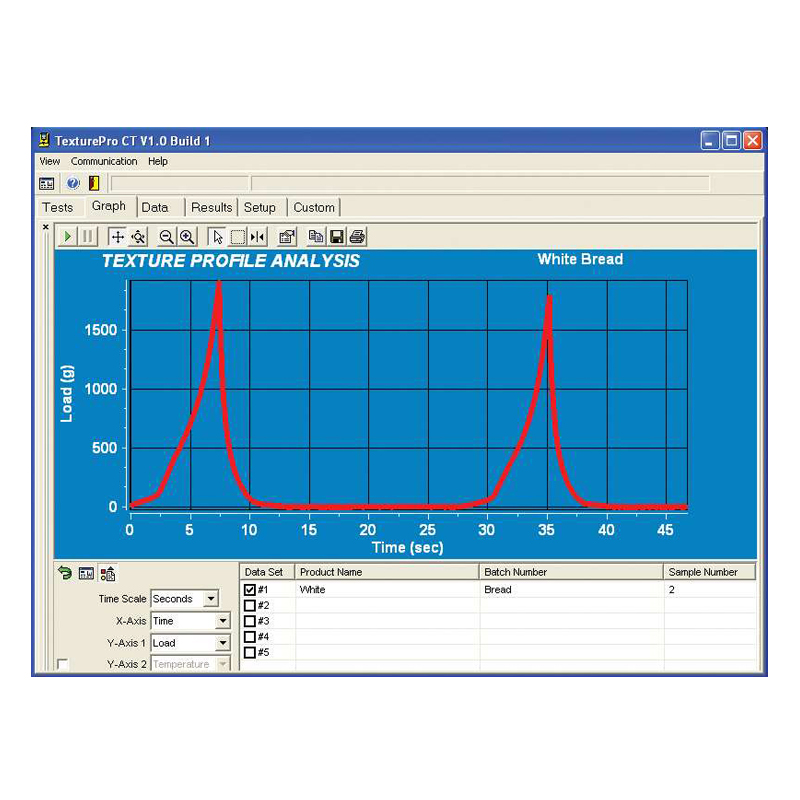
Task: Open help via blue question mark icon
Action: [x=73, y=184]
